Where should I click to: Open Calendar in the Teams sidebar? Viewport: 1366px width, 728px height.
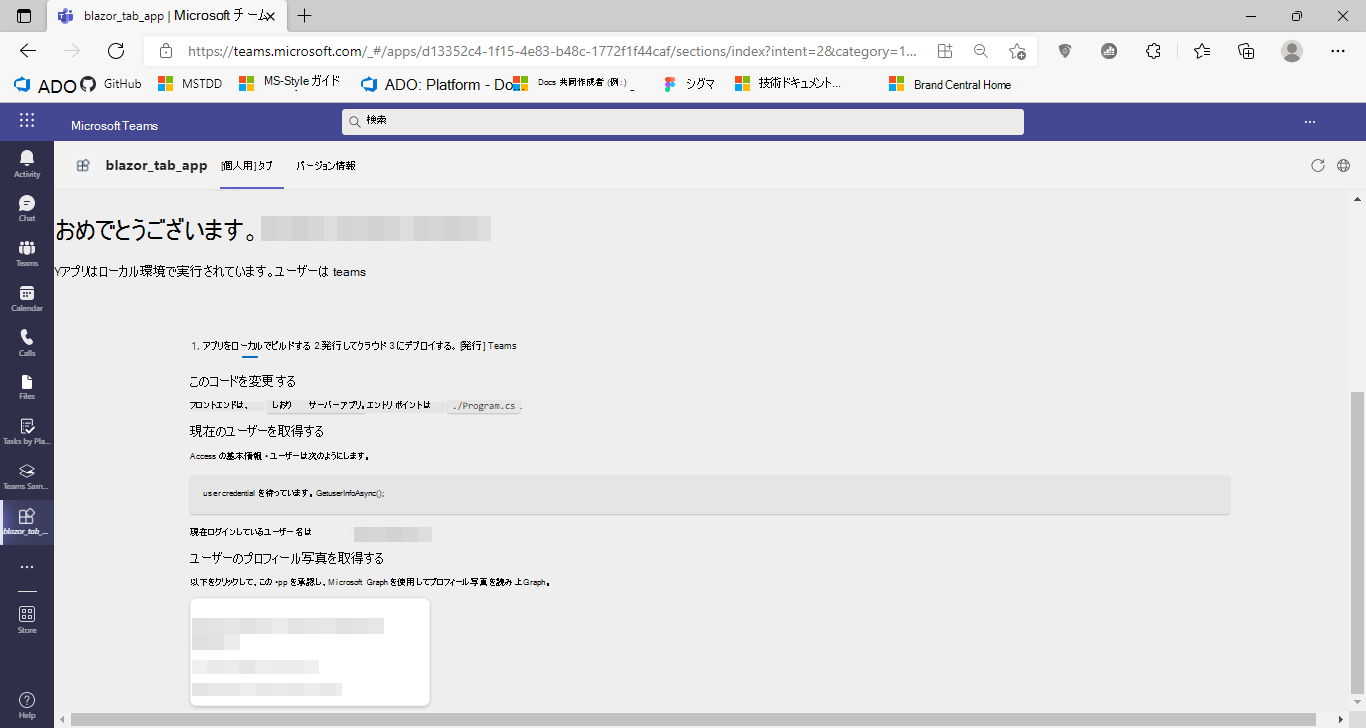(27, 298)
